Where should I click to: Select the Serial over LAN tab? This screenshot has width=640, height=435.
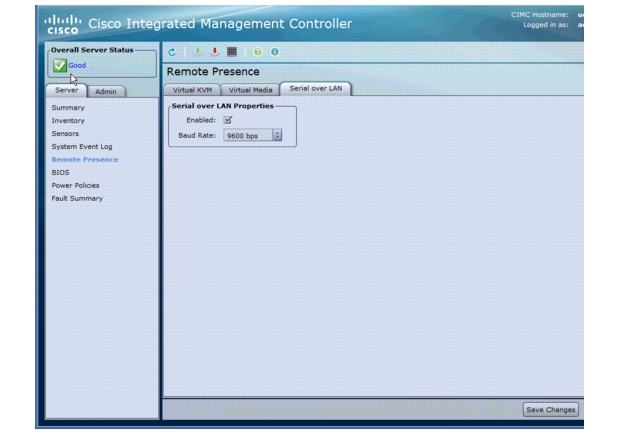click(x=316, y=89)
